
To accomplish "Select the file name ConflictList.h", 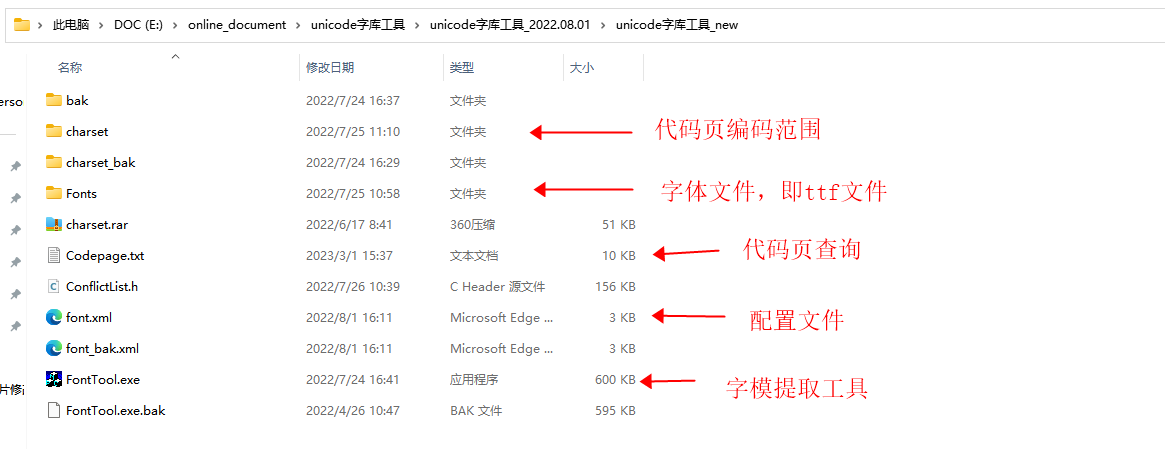I will point(102,286).
